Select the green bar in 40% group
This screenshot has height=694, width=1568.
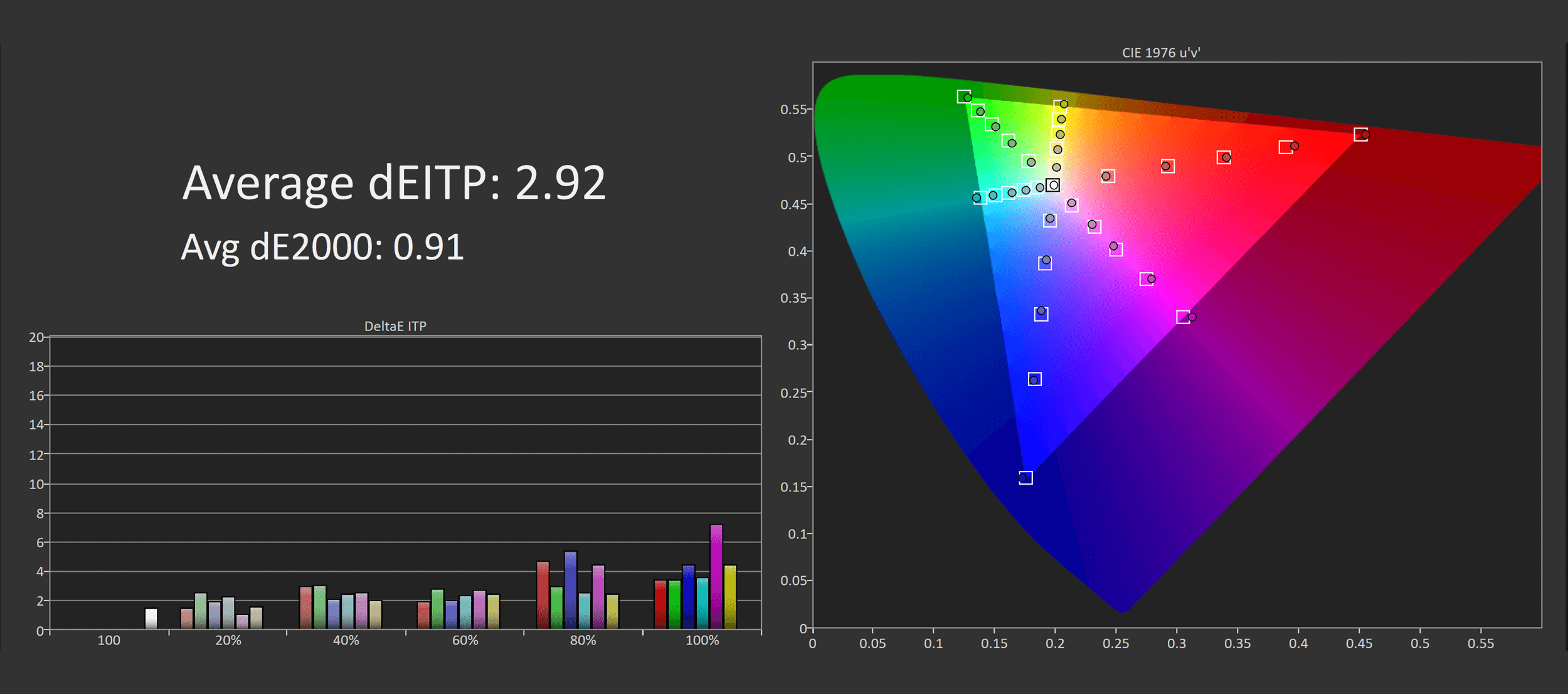point(320,607)
